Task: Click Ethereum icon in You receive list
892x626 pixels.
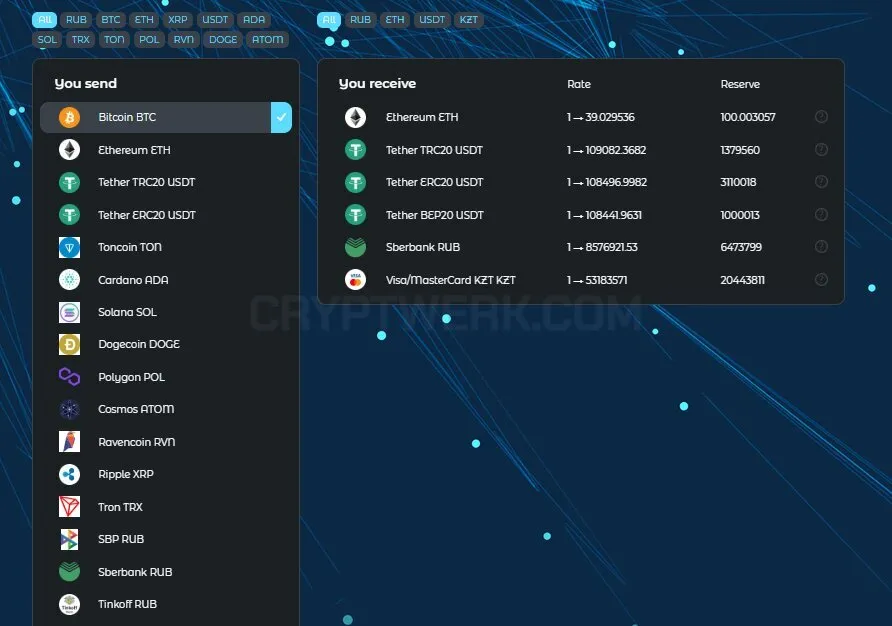Action: 356,117
